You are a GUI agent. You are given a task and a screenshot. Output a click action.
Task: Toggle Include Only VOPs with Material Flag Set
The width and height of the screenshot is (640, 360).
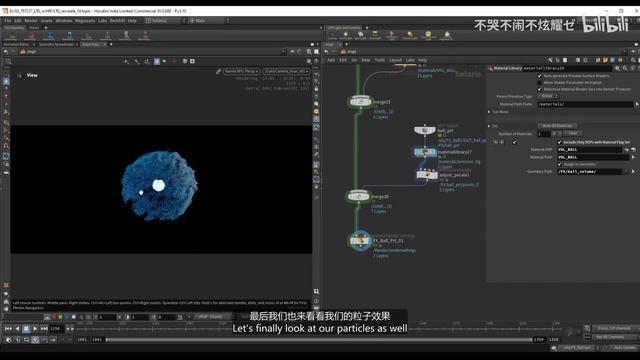560,142
